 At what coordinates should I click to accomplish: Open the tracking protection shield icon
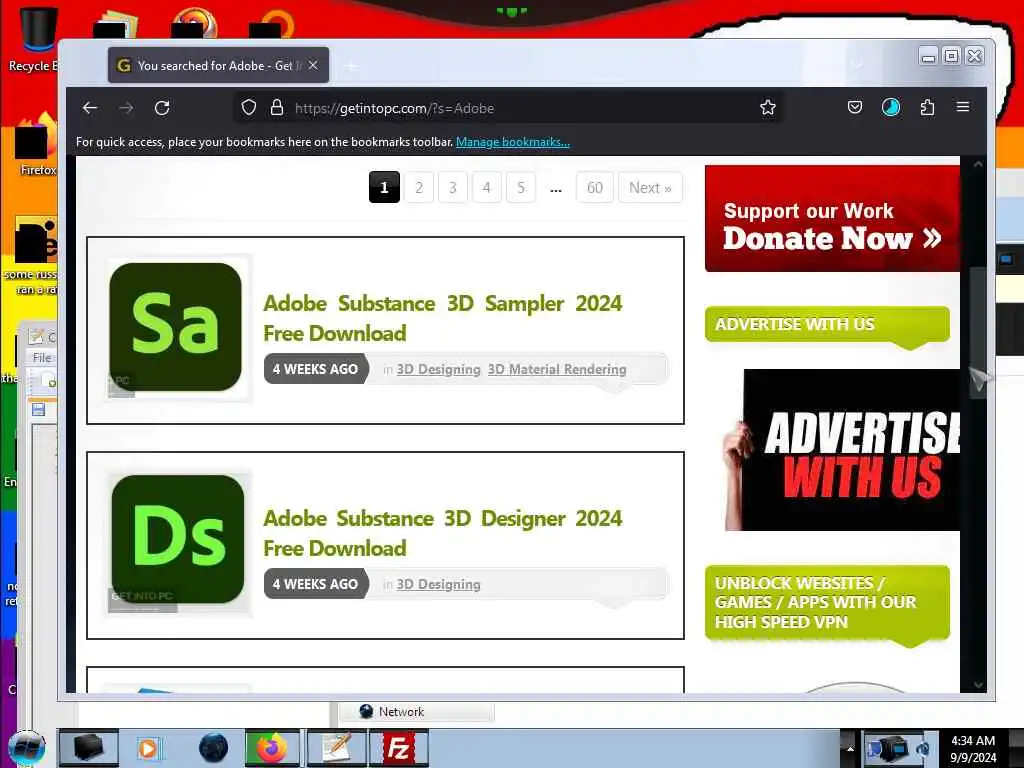(248, 108)
